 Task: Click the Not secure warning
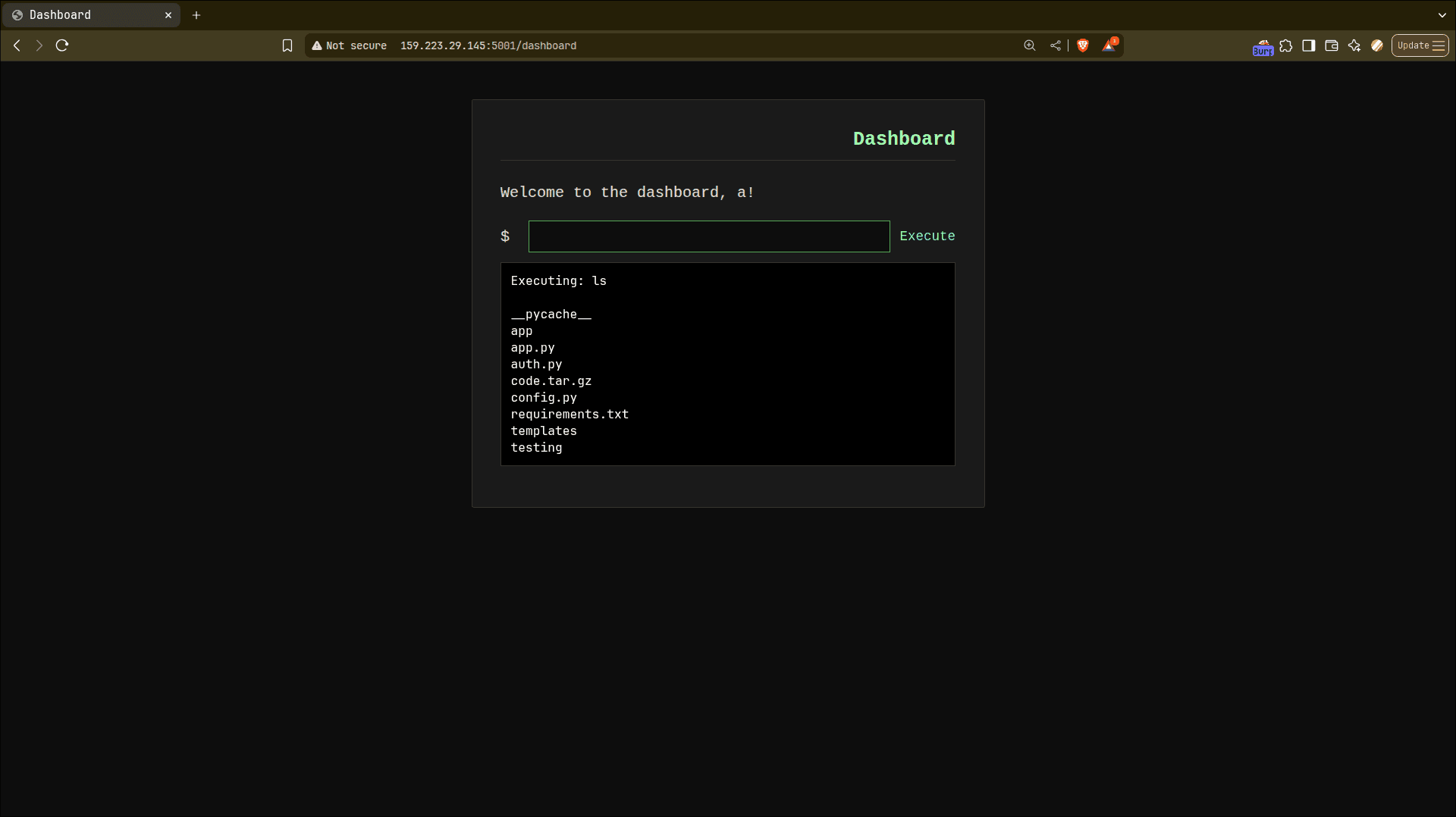349,45
